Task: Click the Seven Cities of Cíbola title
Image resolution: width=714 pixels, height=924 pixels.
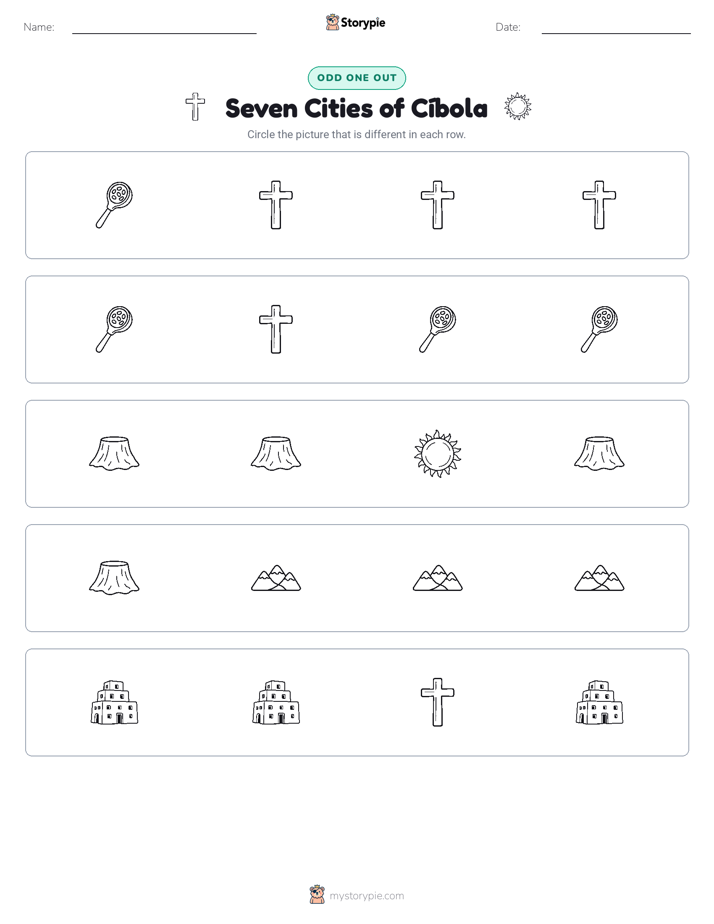Action: [x=356, y=108]
